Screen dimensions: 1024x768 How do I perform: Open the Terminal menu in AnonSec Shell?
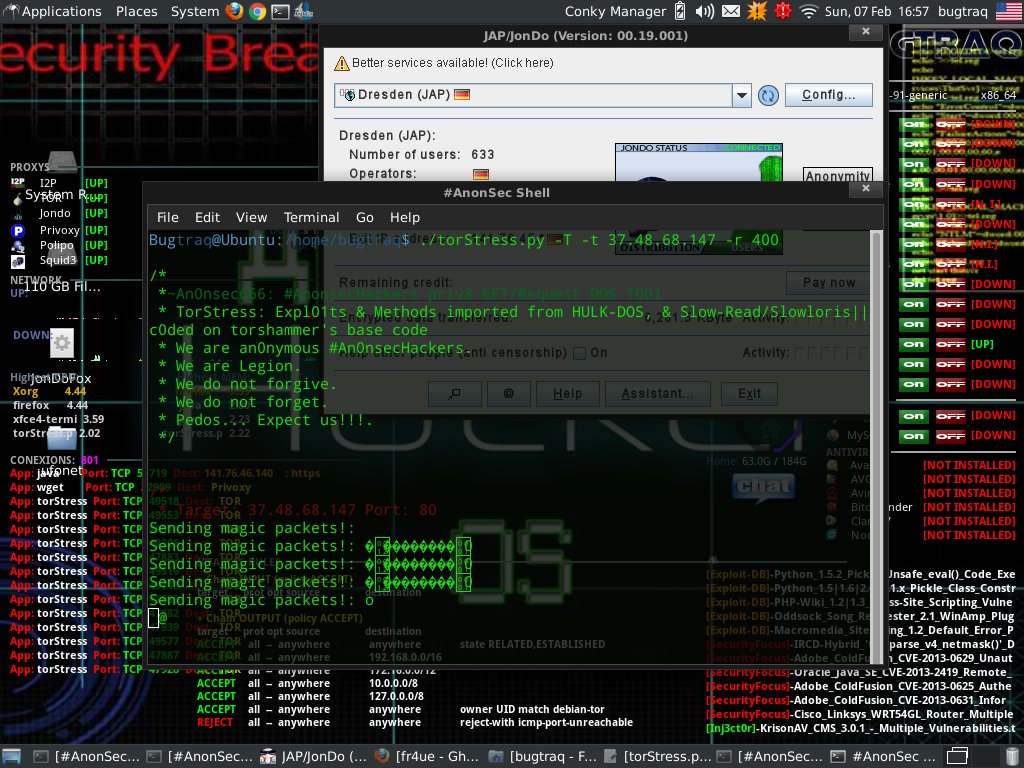[x=311, y=217]
